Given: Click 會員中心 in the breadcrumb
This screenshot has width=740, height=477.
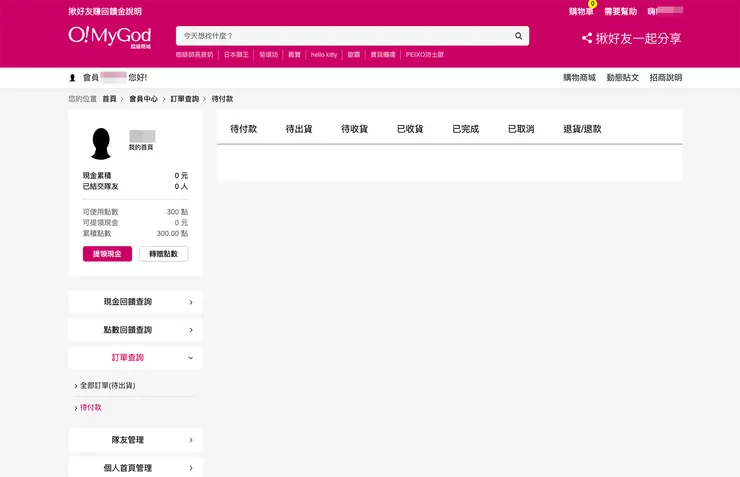Looking at the screenshot, I should click(x=143, y=99).
